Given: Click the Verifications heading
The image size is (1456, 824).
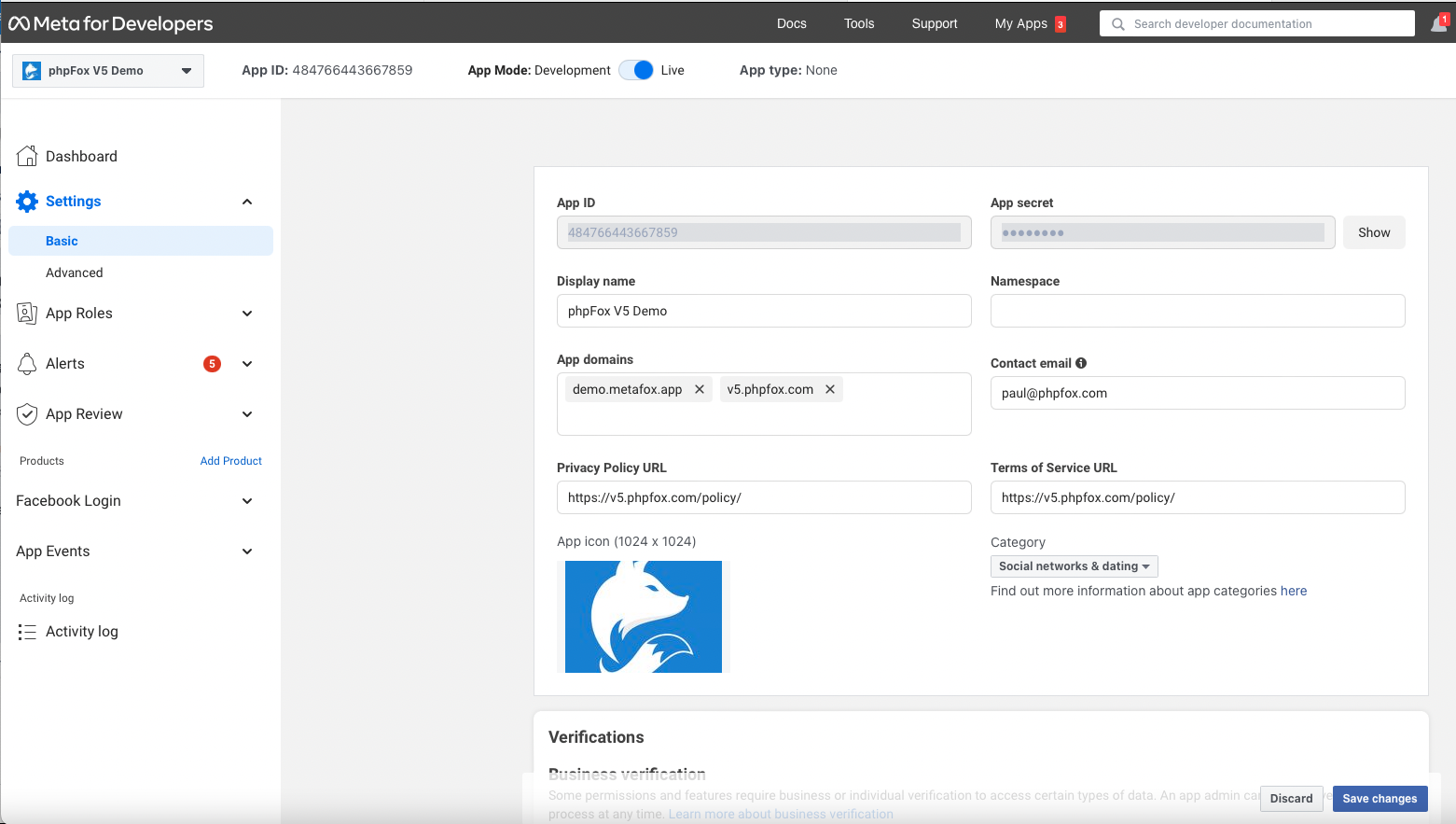Looking at the screenshot, I should [x=596, y=737].
